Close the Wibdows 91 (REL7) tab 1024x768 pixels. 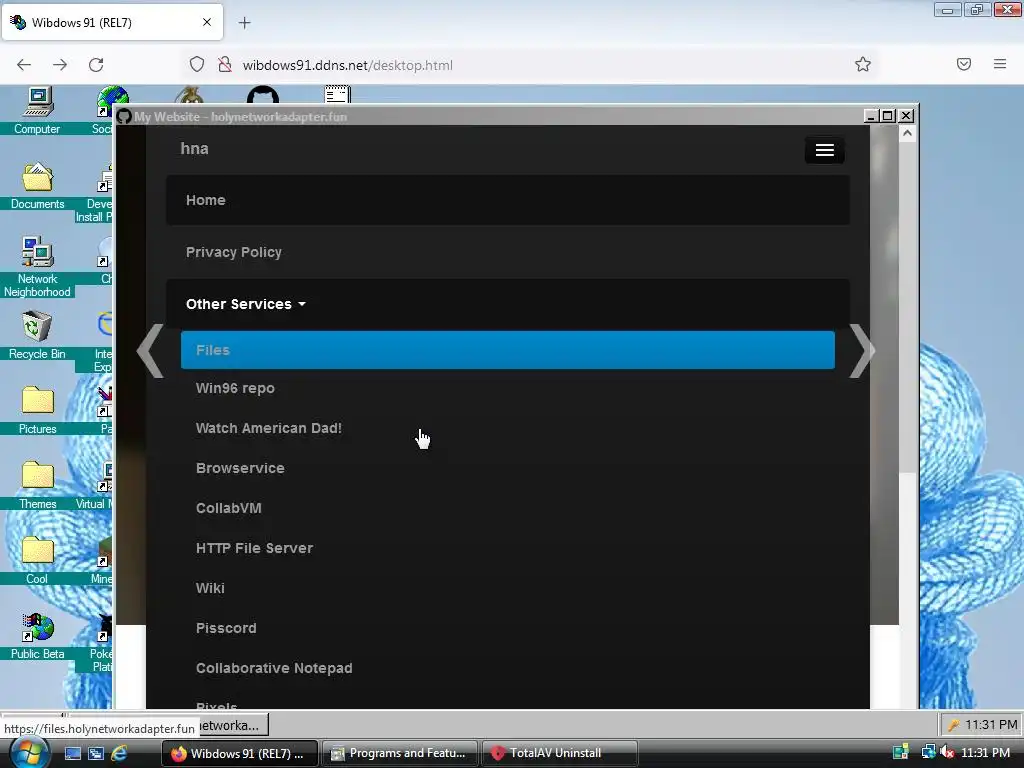(x=206, y=22)
